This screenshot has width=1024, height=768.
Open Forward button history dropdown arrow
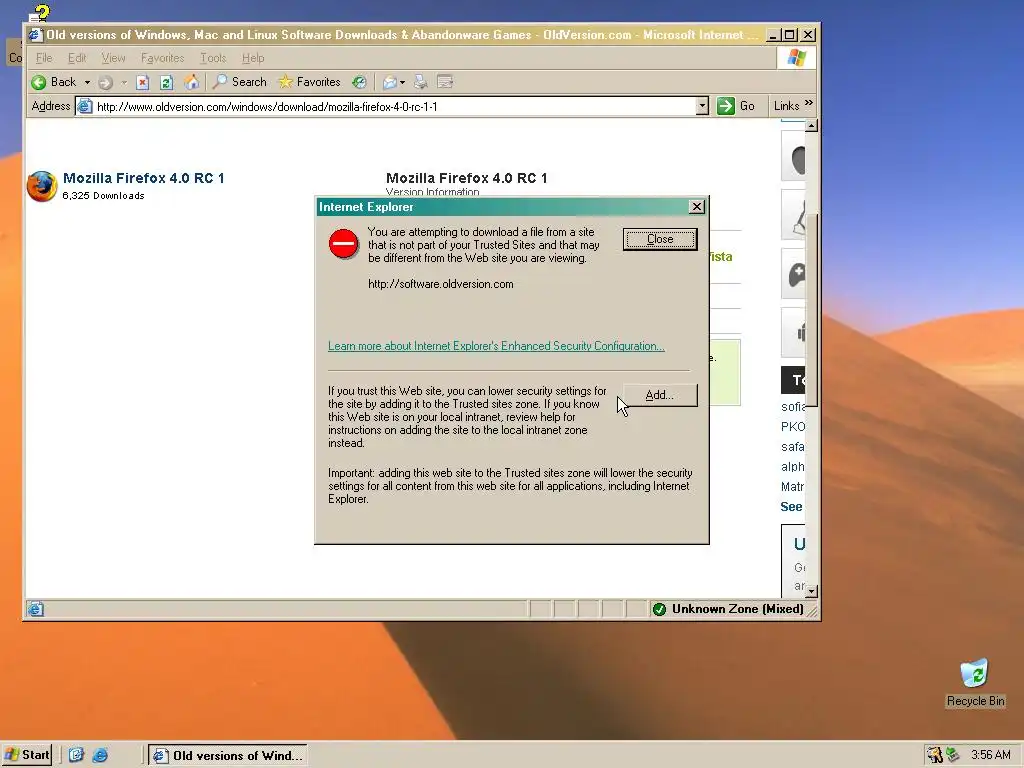tap(123, 83)
